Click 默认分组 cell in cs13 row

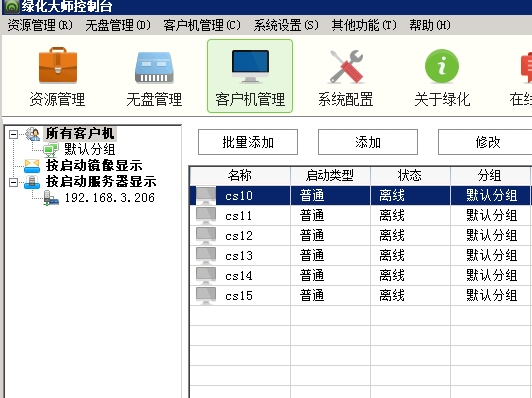coord(491,255)
